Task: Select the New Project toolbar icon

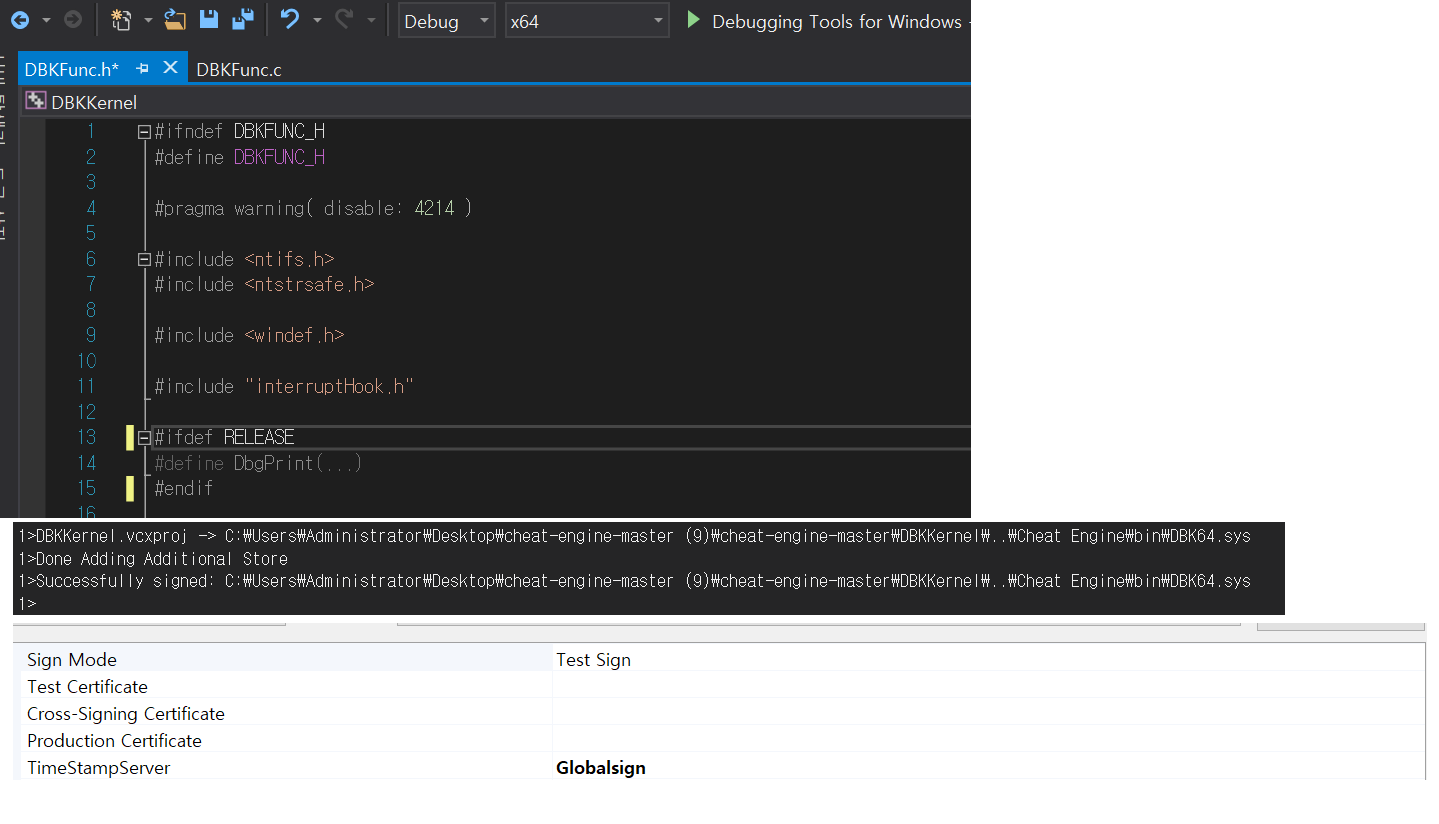Action: click(119, 20)
